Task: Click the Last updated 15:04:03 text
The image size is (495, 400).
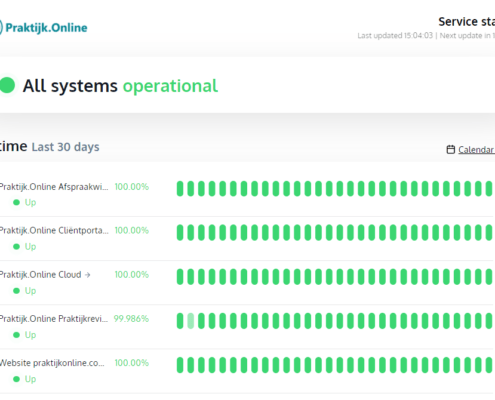Action: [x=395, y=36]
